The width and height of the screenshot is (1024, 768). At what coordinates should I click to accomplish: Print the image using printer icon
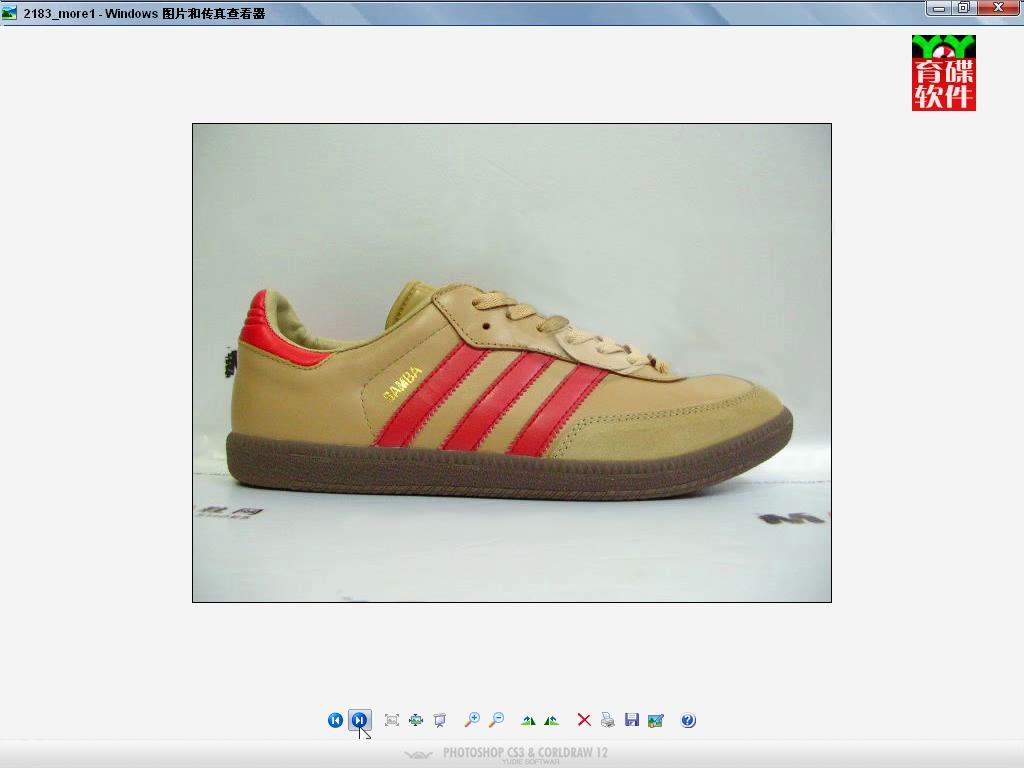[x=607, y=720]
